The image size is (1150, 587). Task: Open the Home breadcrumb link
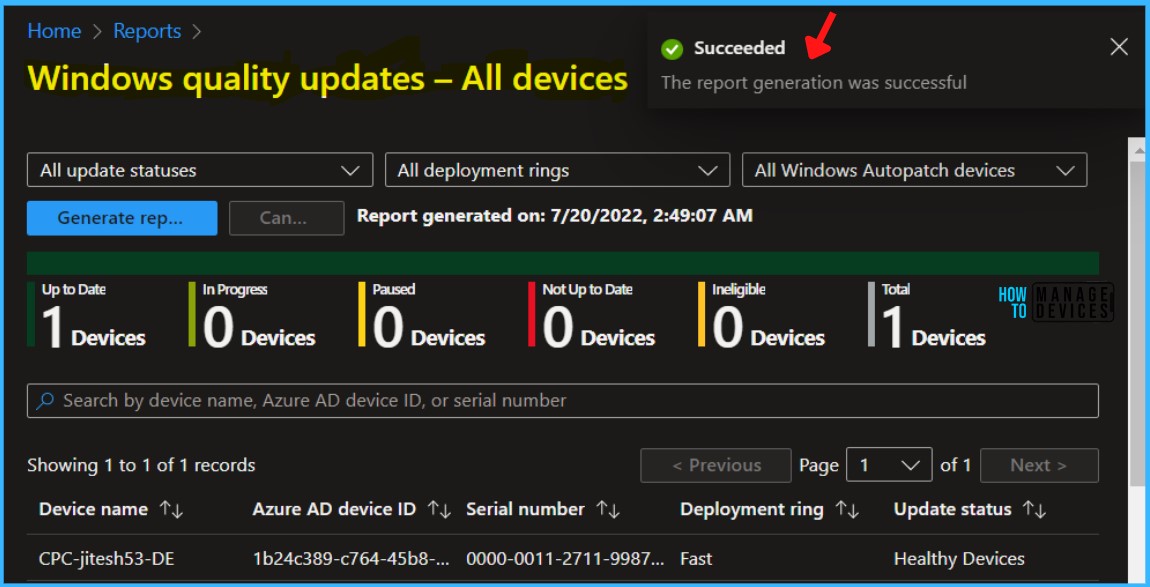(x=54, y=31)
